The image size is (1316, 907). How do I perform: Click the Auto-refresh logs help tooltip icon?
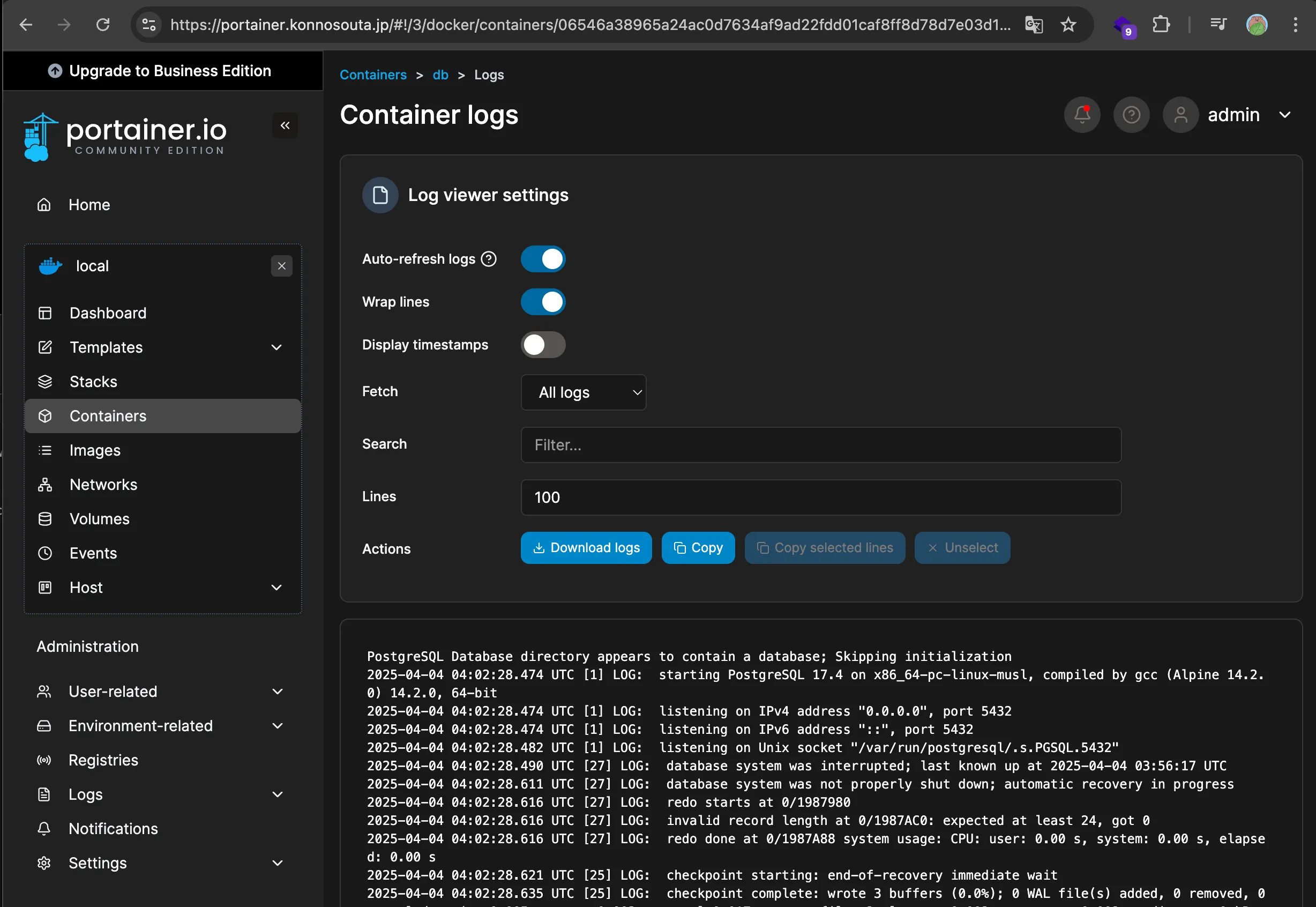tap(489, 259)
